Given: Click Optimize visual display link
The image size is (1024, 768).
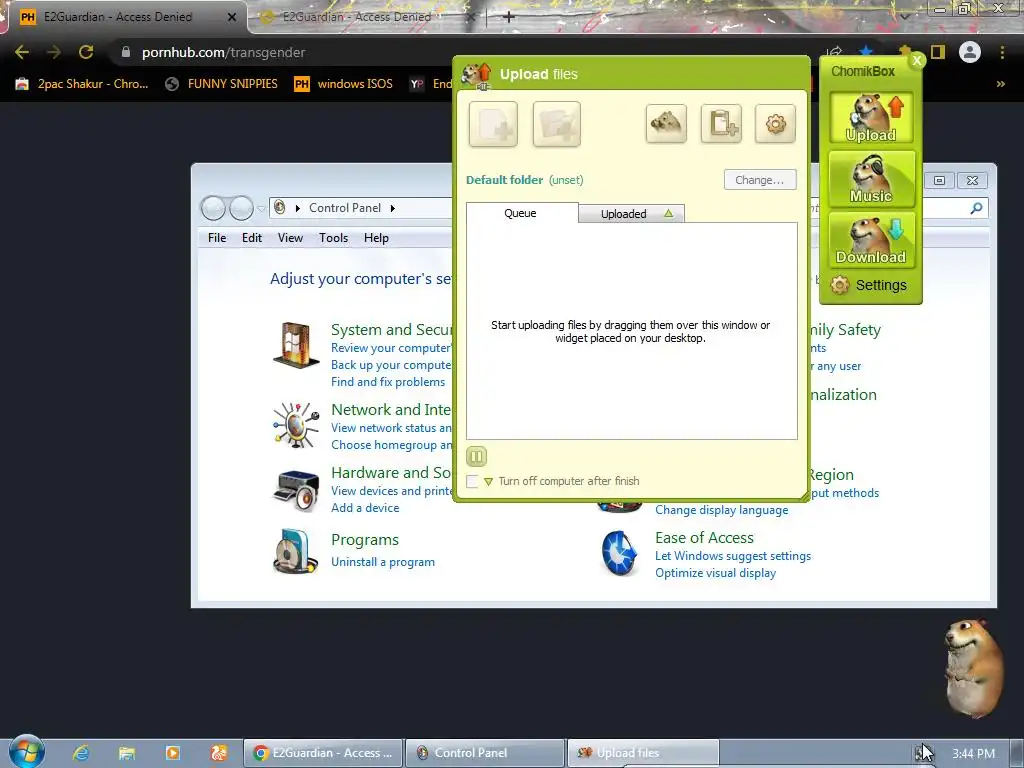Looking at the screenshot, I should pyautogui.click(x=715, y=573).
